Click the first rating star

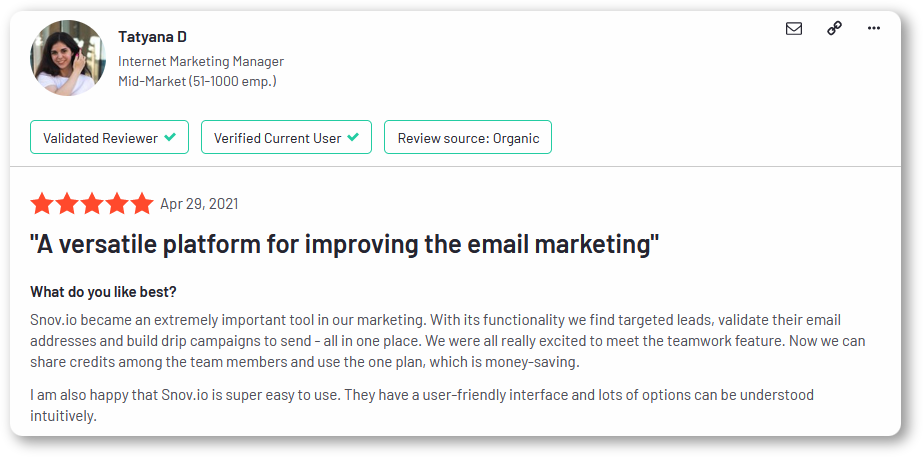42,204
